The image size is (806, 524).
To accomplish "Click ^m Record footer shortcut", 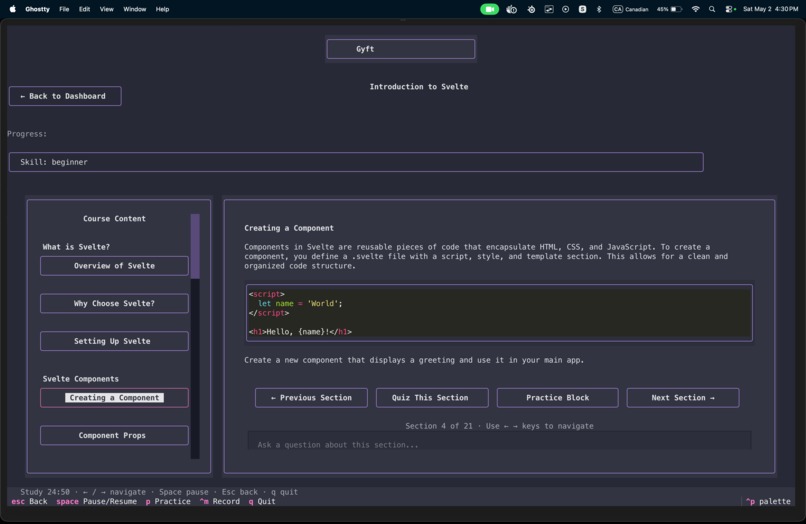I will (x=219, y=501).
